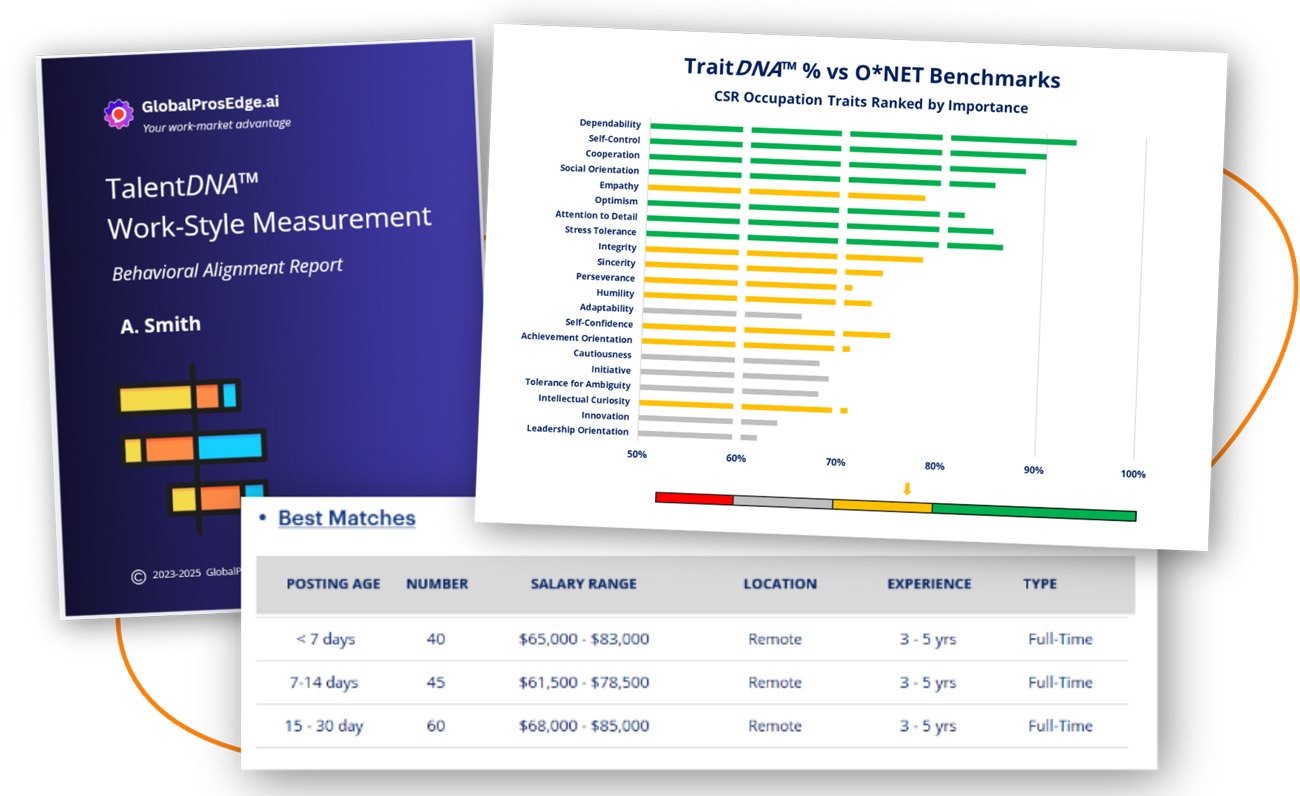Click the gray segment of the color scale
This screenshot has height=796, width=1300.
pyautogui.click(x=783, y=502)
